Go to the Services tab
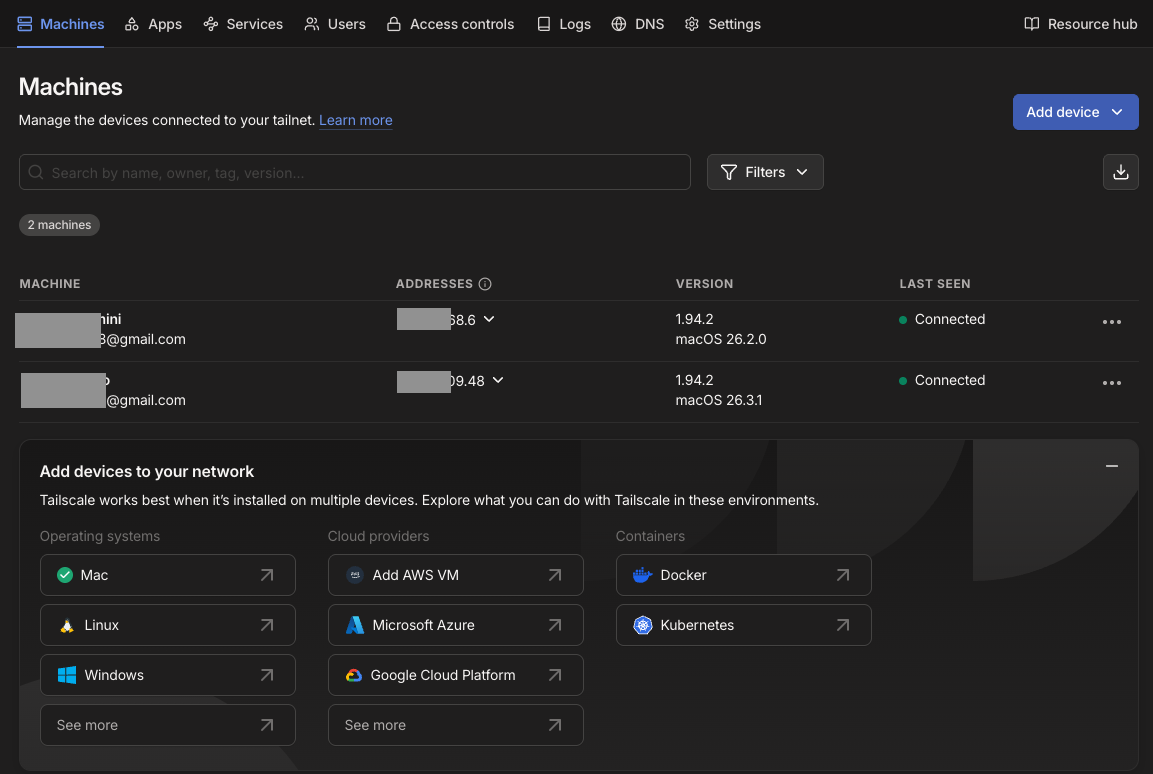This screenshot has height=774, width=1153. 243,24
